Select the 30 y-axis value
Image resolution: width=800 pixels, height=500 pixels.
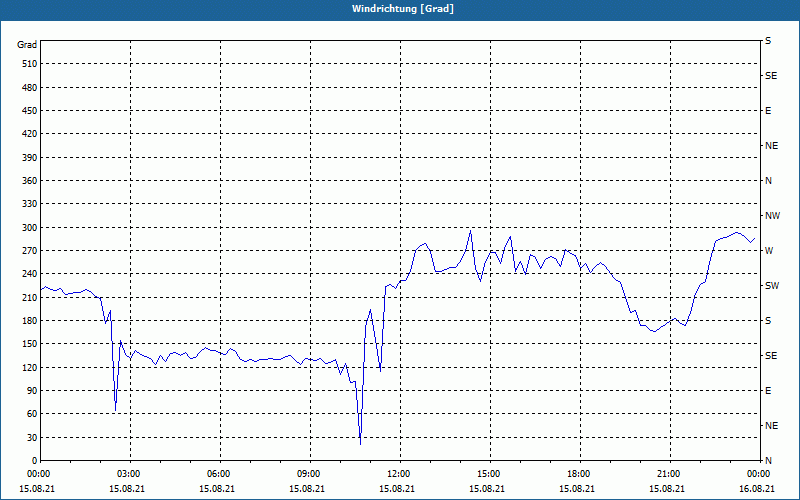coord(32,437)
